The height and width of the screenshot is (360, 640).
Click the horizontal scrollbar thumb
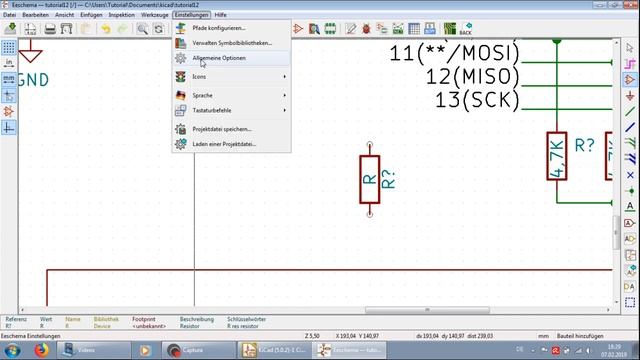point(427,310)
